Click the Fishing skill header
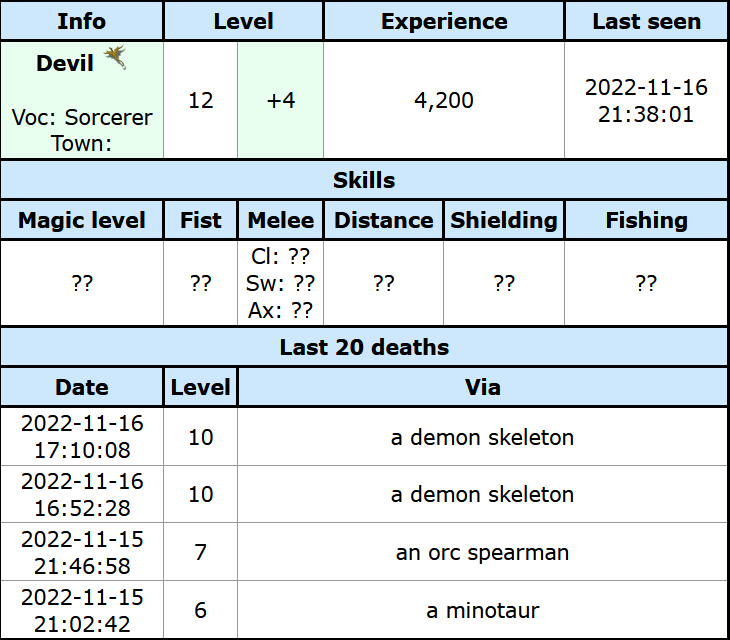 point(646,220)
